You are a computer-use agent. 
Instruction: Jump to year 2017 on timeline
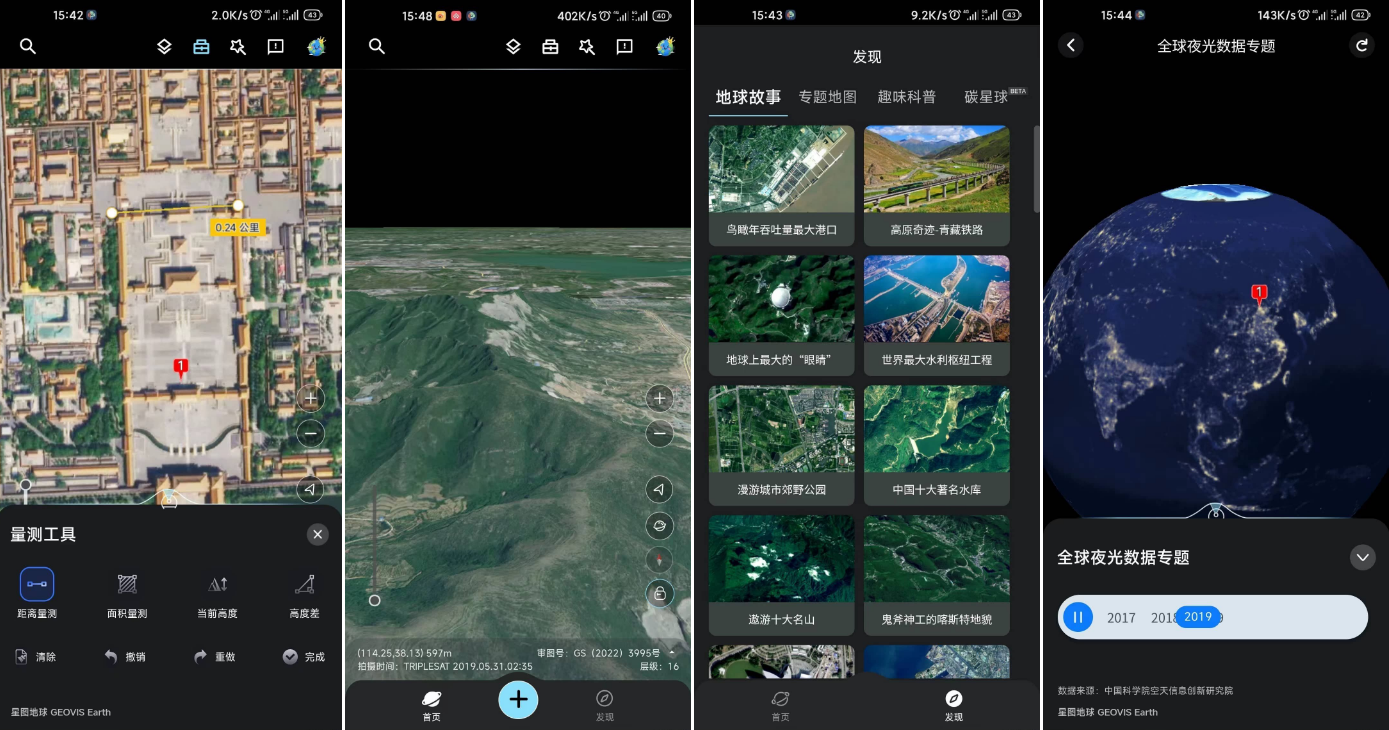click(1121, 618)
